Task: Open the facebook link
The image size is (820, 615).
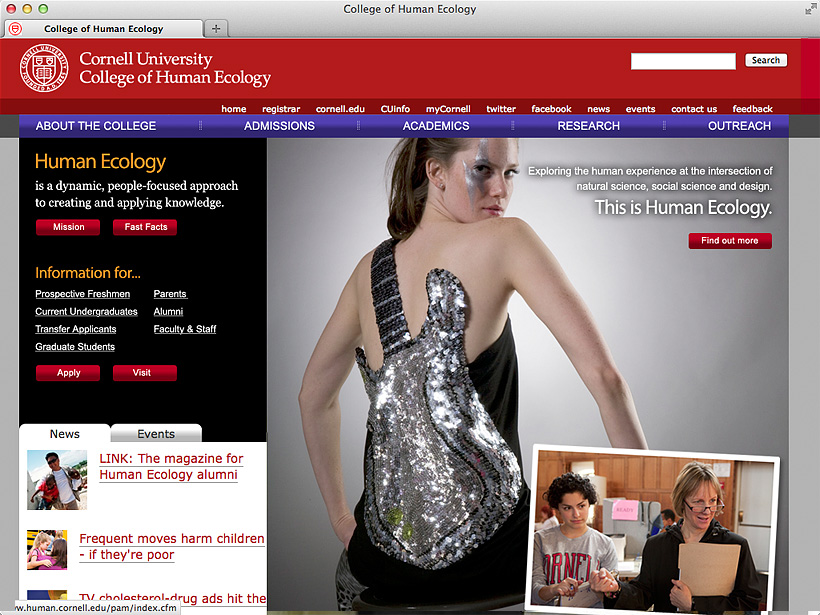Action: pos(551,109)
